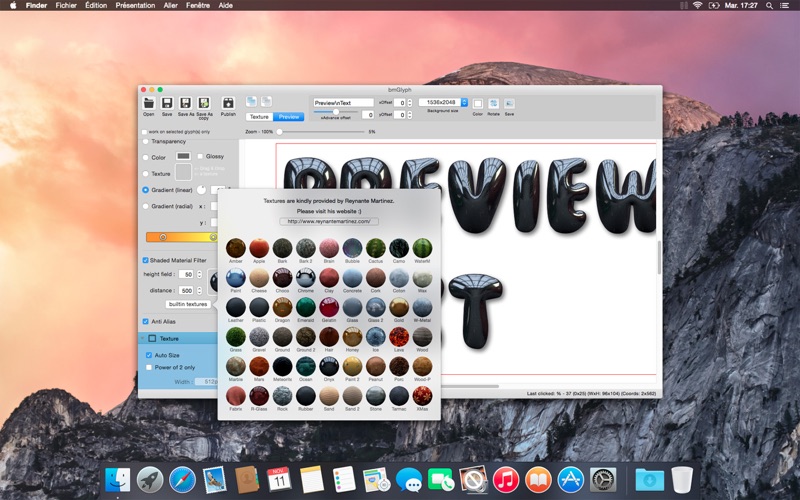
Task: Open the Fenêtre menu
Action: [x=198, y=5]
